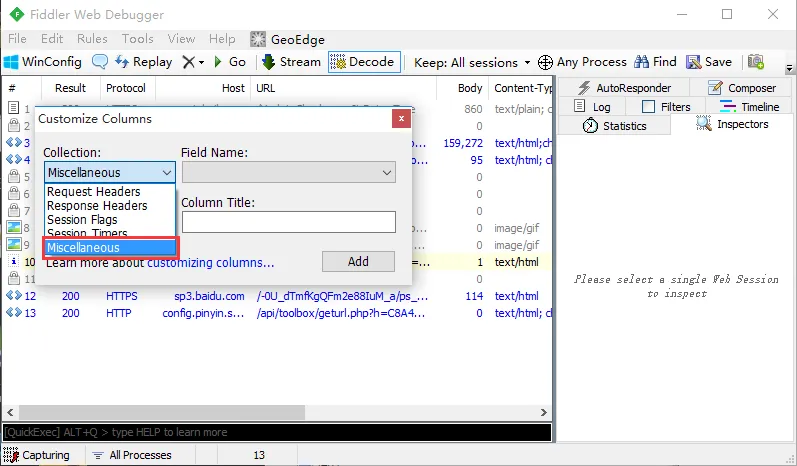
Task: Click the body value 159,272
Action: tap(463, 143)
